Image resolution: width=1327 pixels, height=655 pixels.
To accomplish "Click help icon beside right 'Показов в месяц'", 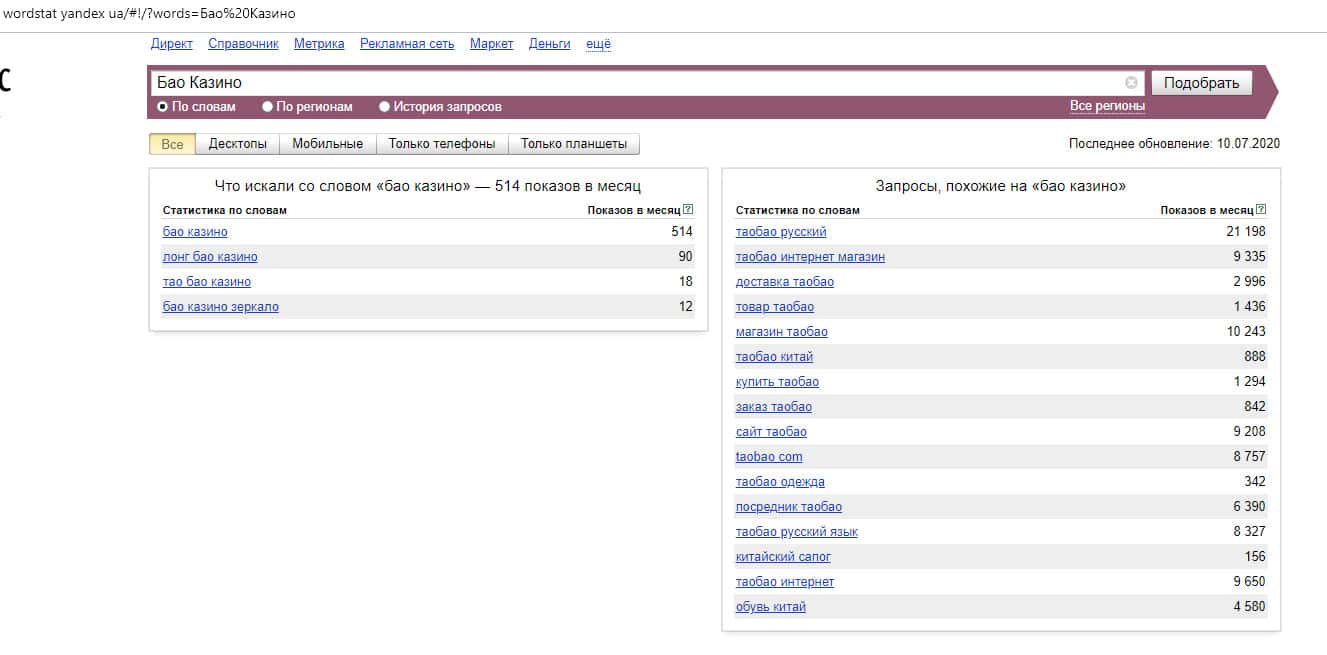I will tap(1261, 210).
